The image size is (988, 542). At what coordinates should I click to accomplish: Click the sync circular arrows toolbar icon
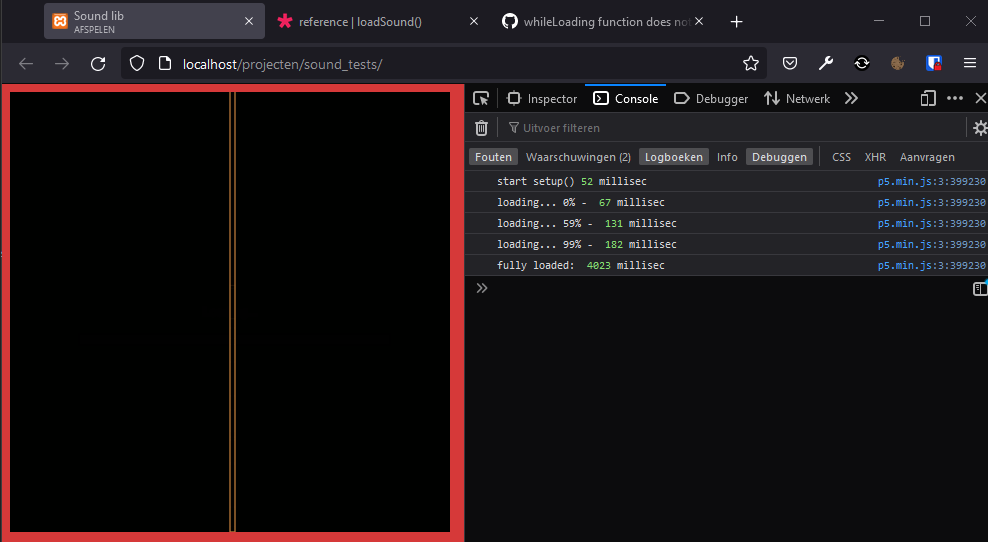click(x=861, y=64)
